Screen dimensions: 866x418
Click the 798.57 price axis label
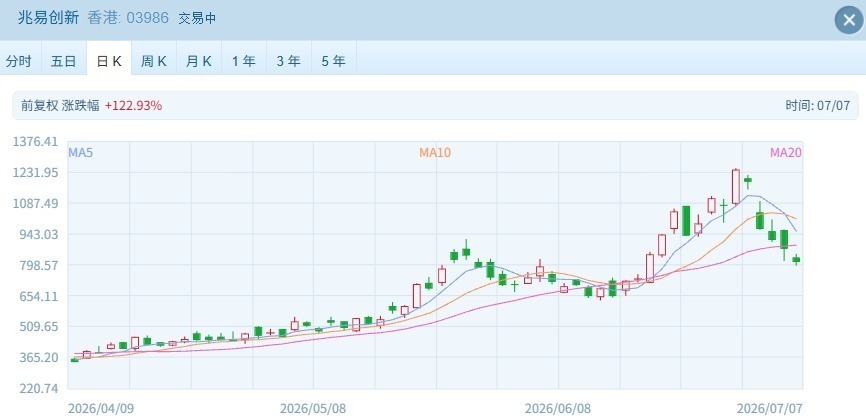point(38,265)
